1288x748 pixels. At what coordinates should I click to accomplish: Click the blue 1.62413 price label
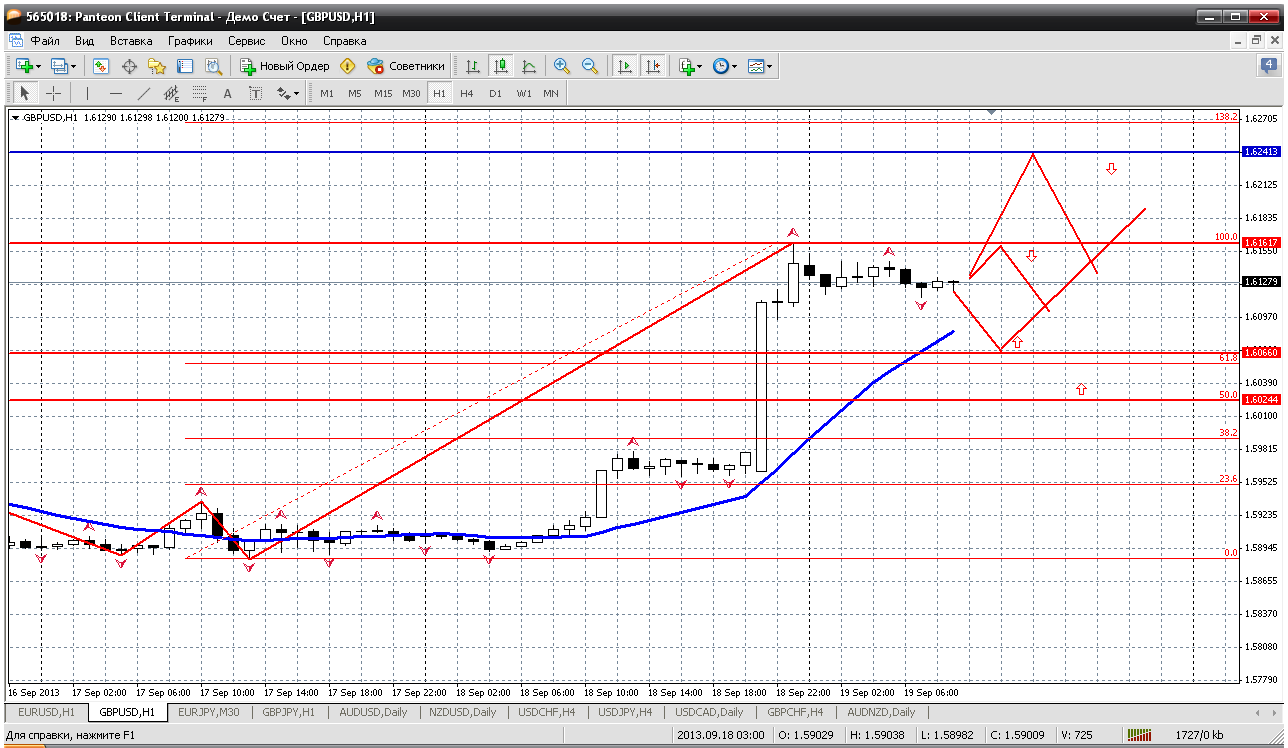coord(1260,152)
